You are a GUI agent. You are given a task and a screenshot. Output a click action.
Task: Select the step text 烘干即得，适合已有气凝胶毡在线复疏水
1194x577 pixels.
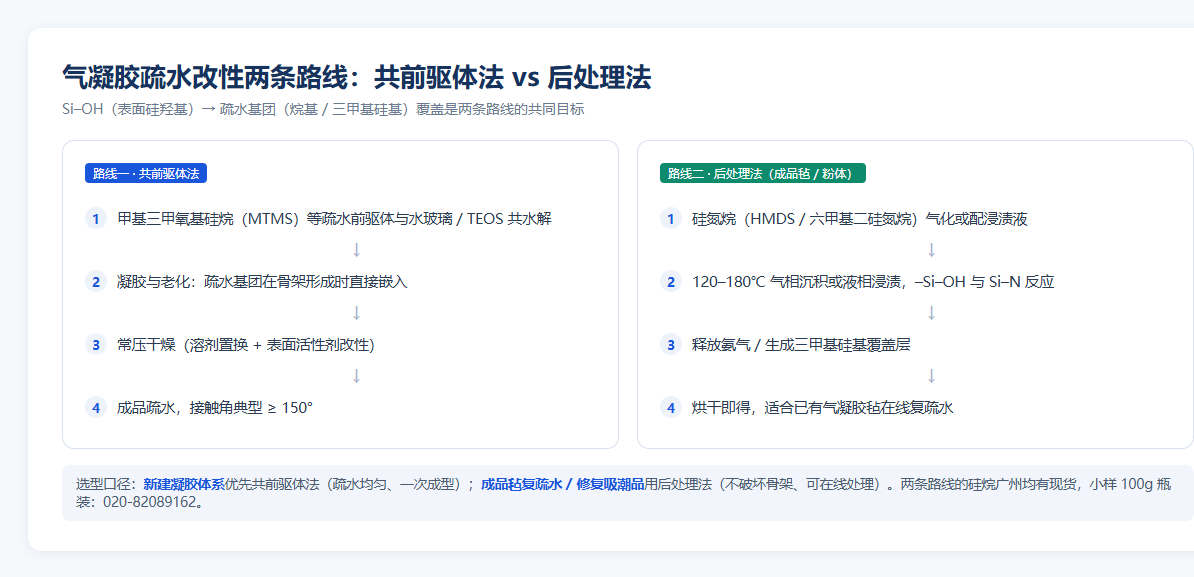point(822,407)
